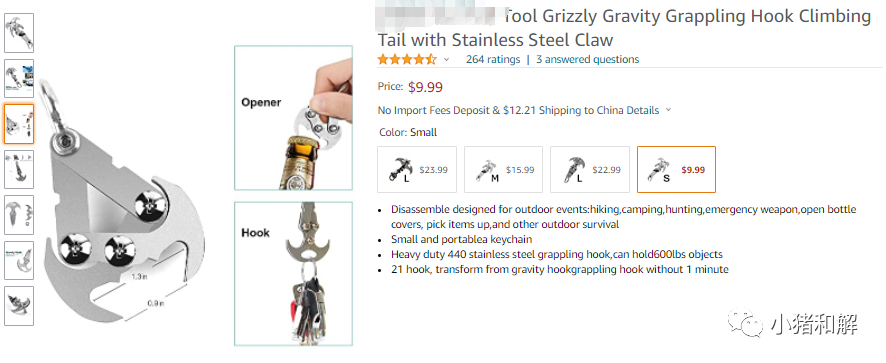Select the second thumbnail in the gallery
886x363 pixels.
pyautogui.click(x=19, y=79)
